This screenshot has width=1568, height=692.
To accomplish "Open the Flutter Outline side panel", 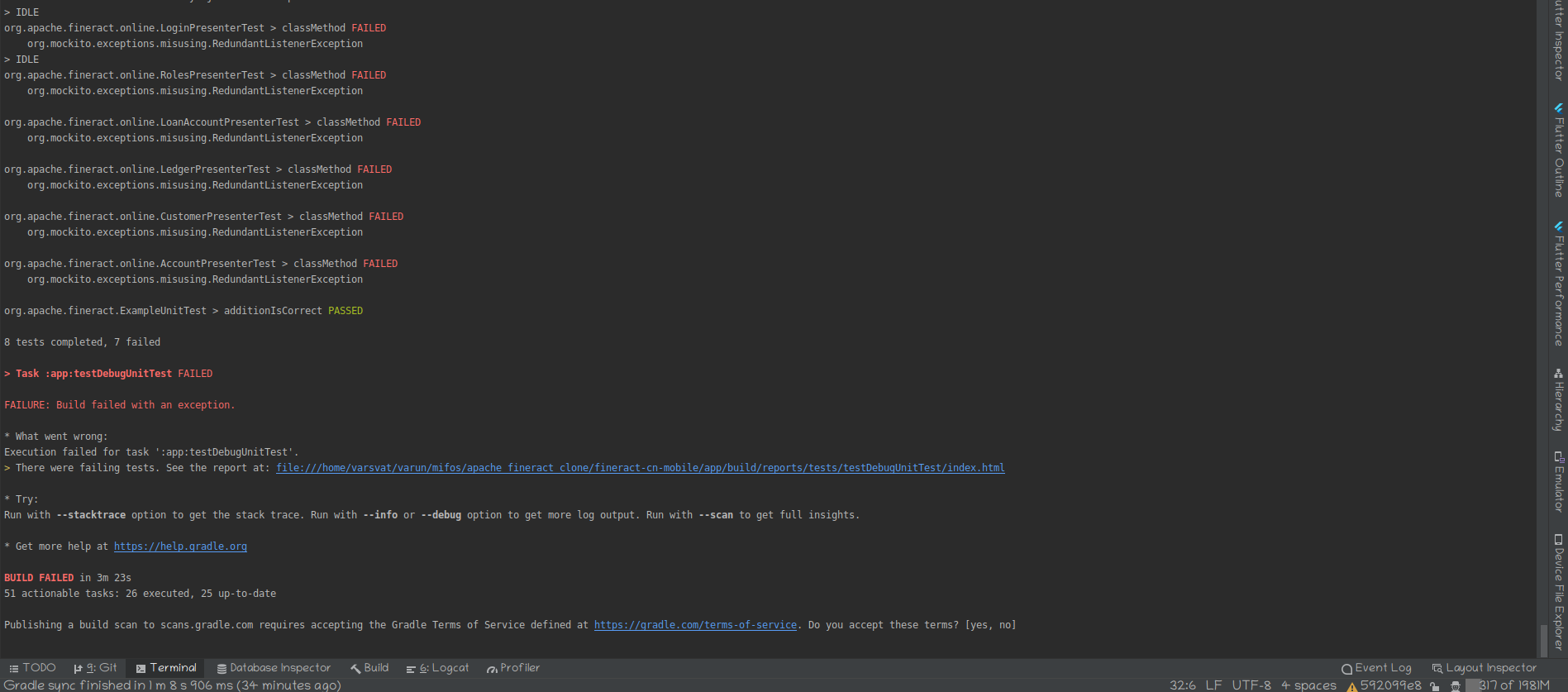I will [x=1559, y=150].
